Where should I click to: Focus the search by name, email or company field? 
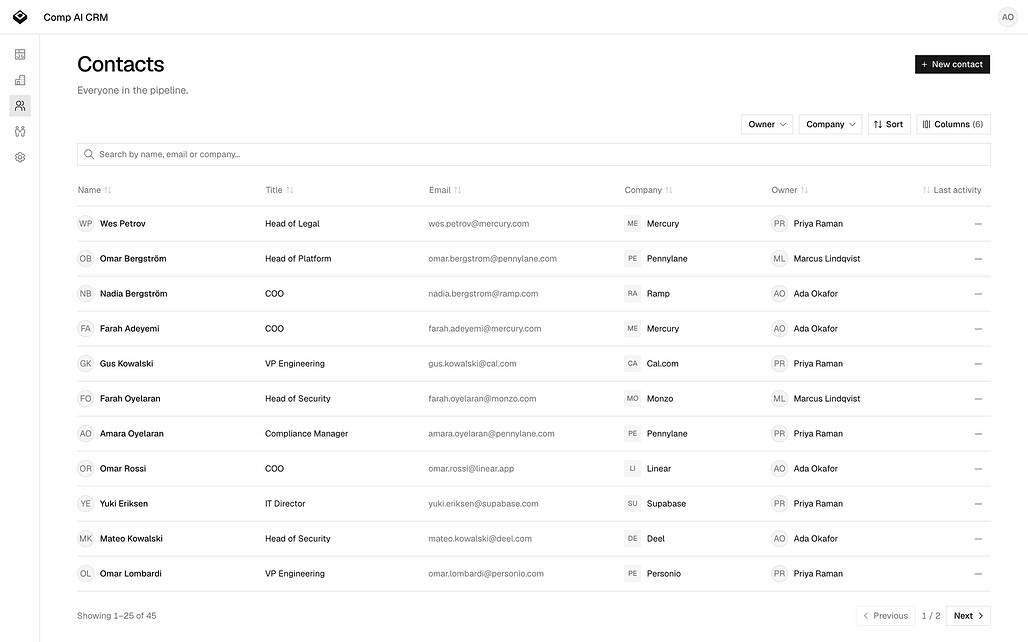coord(534,154)
